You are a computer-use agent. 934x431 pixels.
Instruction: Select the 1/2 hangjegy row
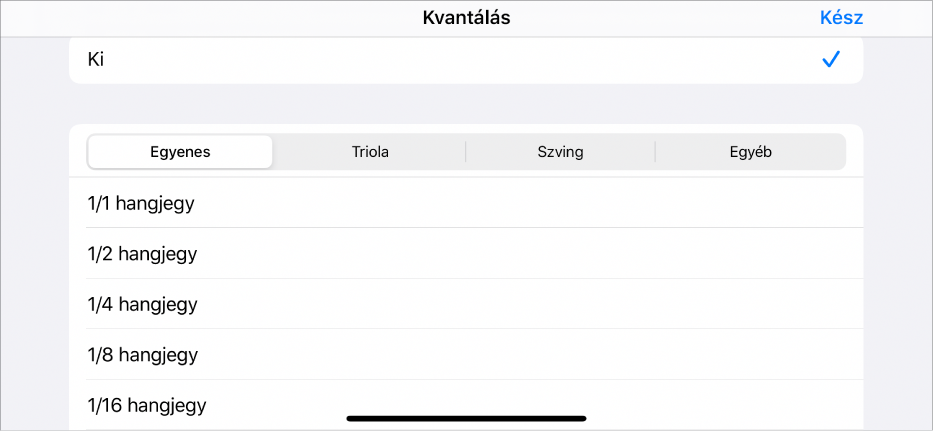pyautogui.click(x=465, y=254)
